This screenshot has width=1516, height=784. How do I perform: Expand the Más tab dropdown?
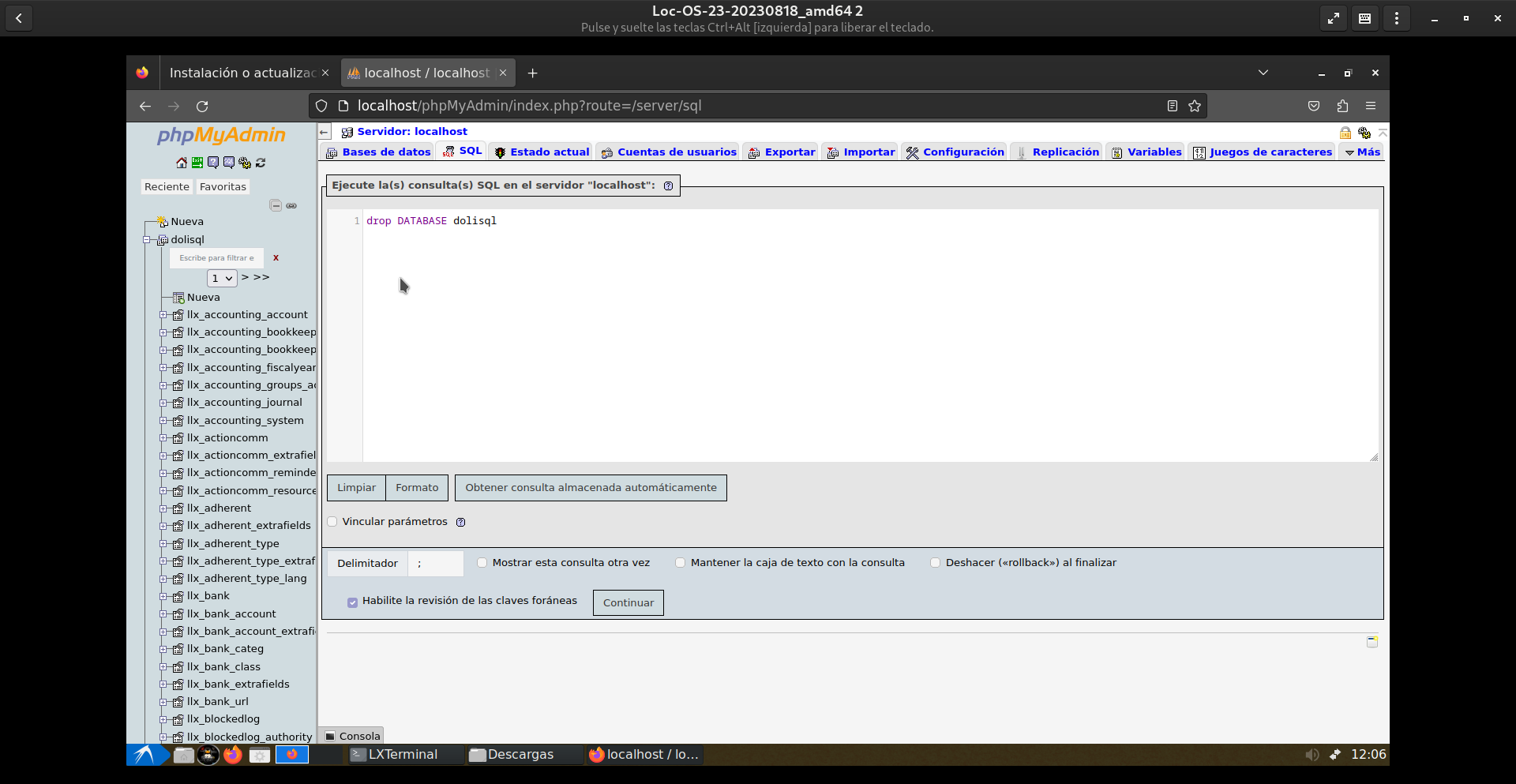(1363, 152)
